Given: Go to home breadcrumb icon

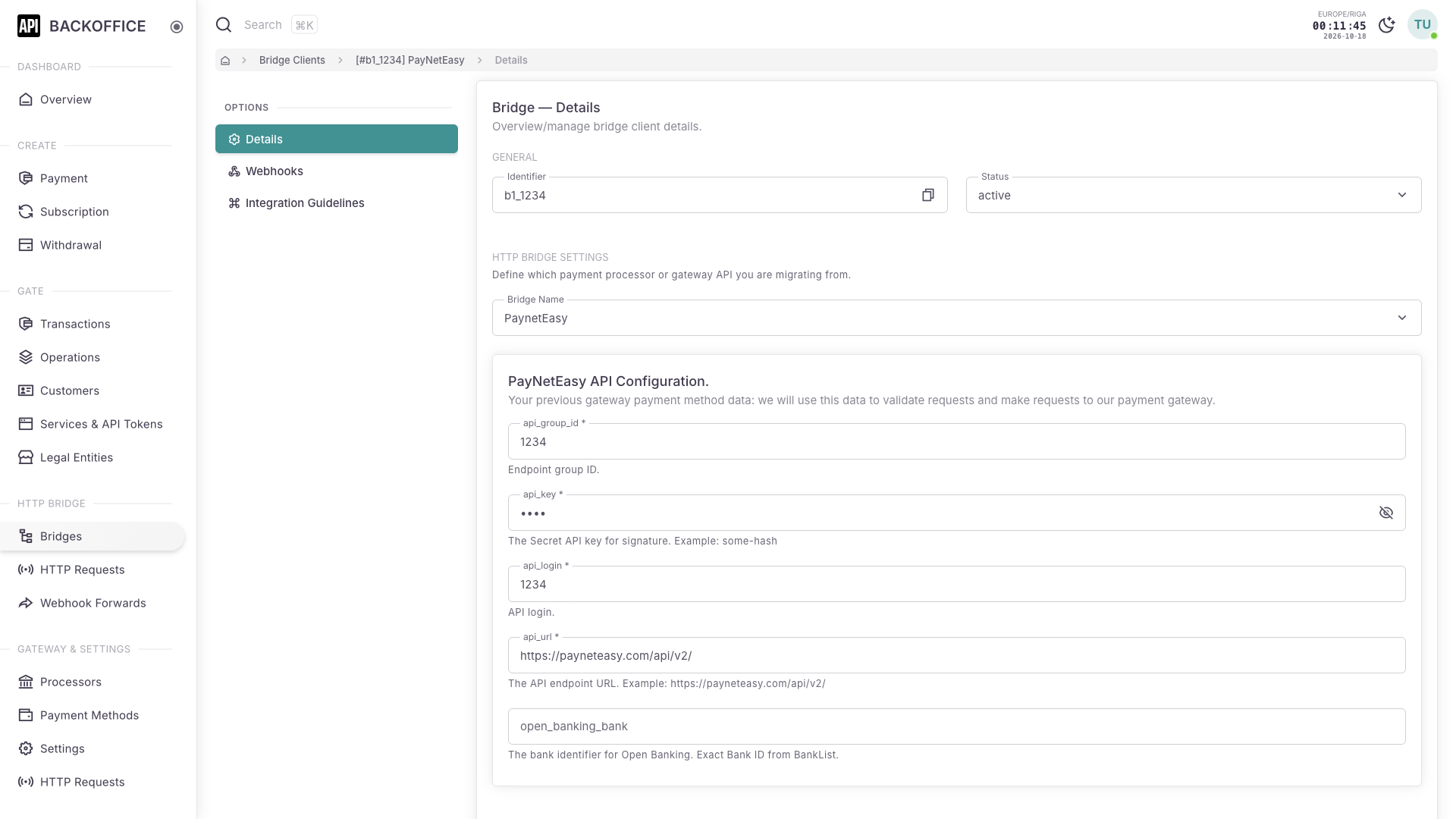Looking at the screenshot, I should click(225, 61).
